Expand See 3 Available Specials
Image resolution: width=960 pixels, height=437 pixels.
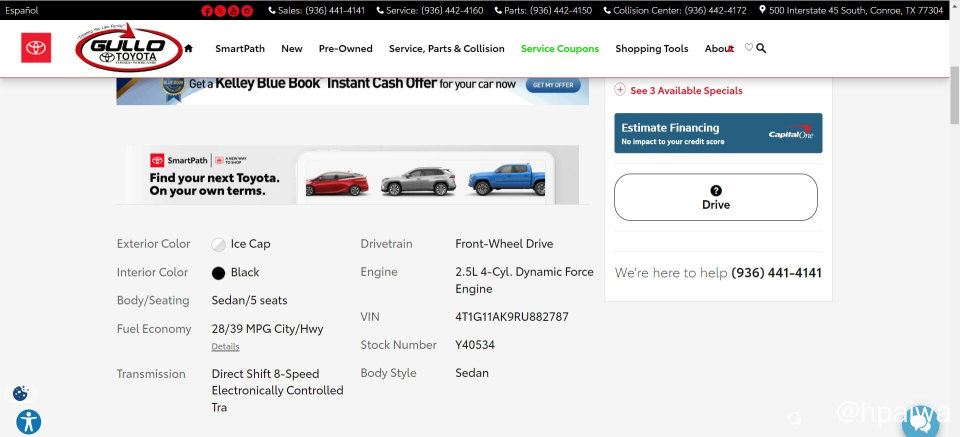(x=685, y=90)
